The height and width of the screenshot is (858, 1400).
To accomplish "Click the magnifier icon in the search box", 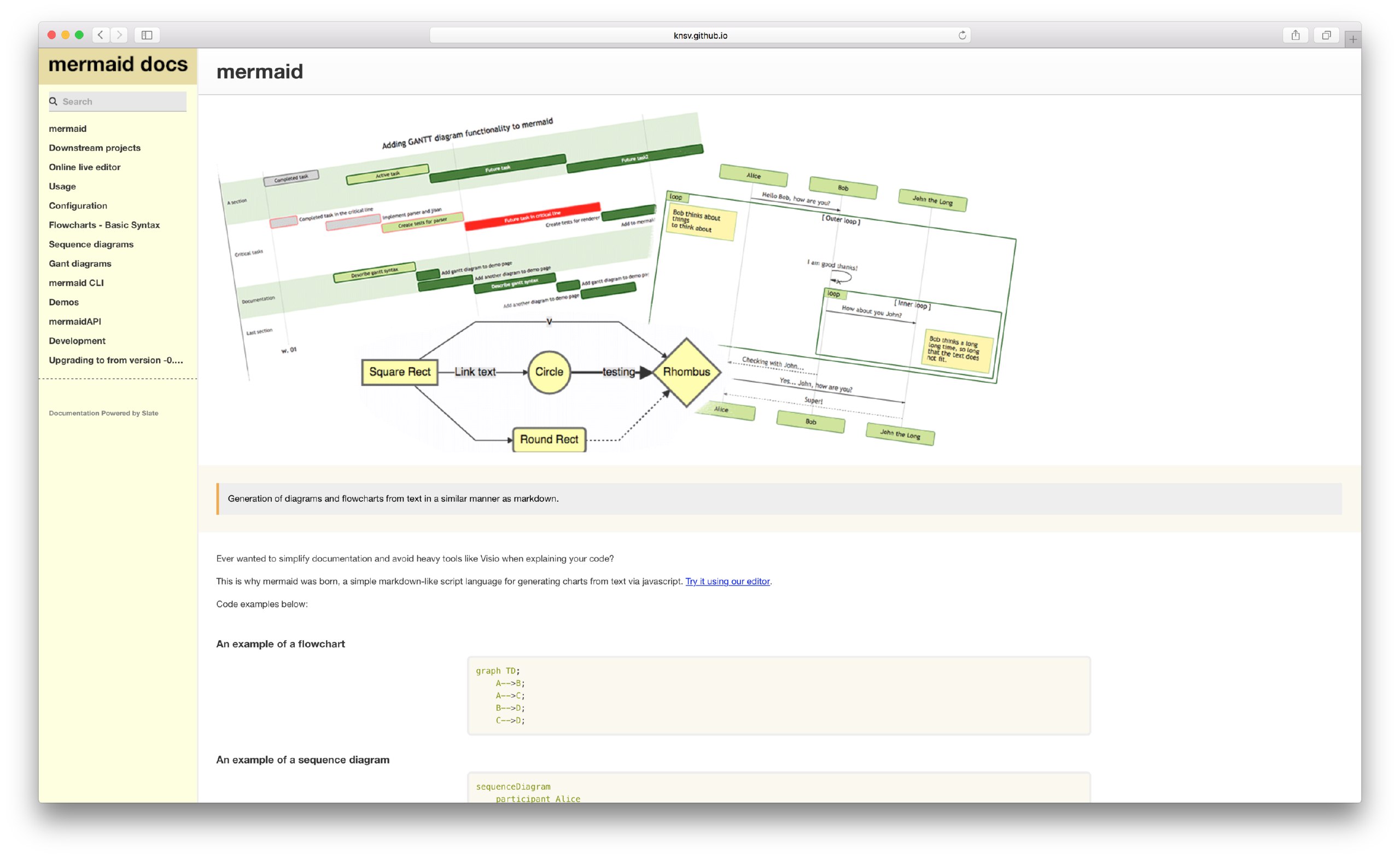I will point(54,101).
